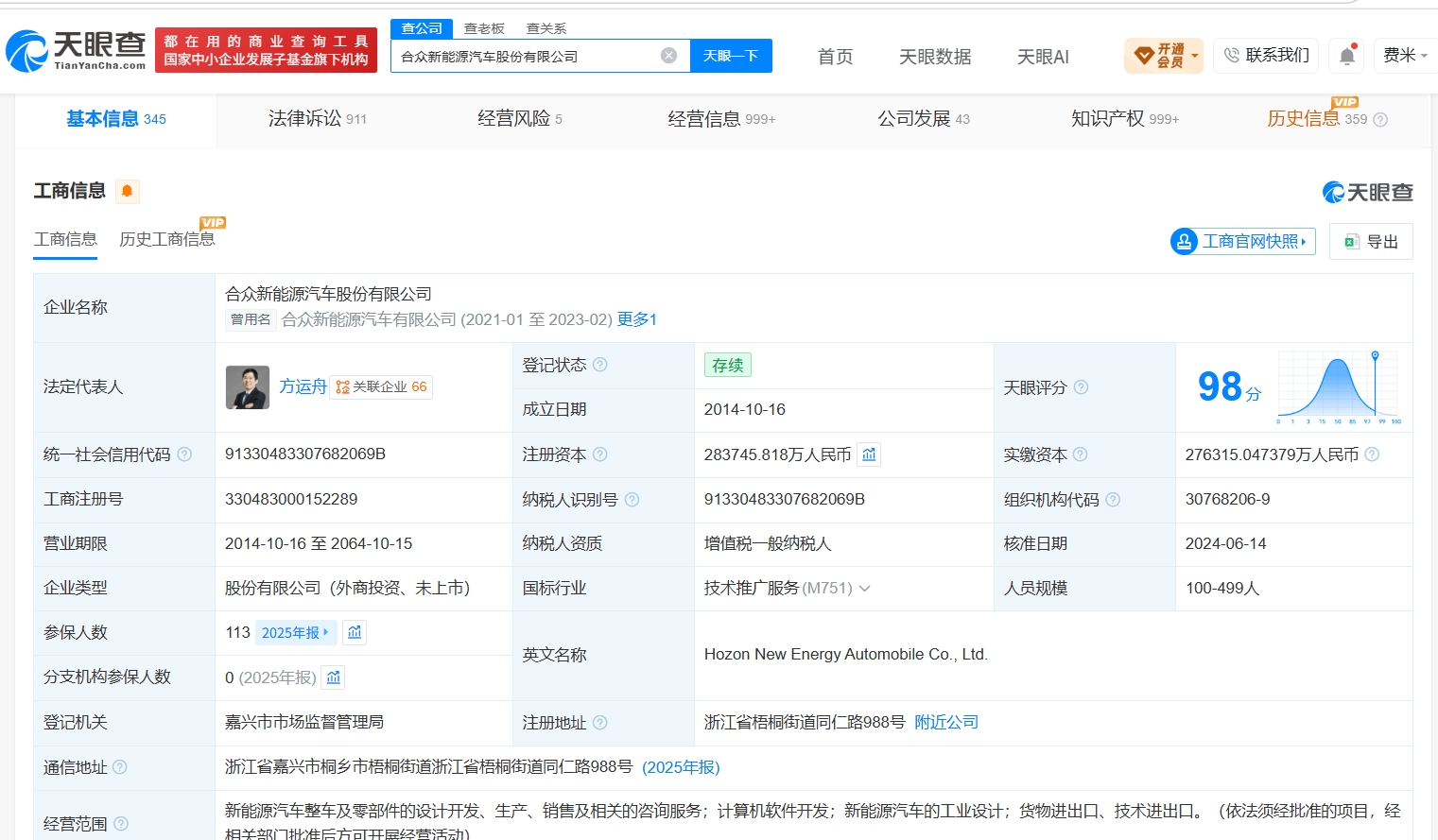Click the help icon beside 经营范围
This screenshot has height=840, width=1438.
(121, 824)
